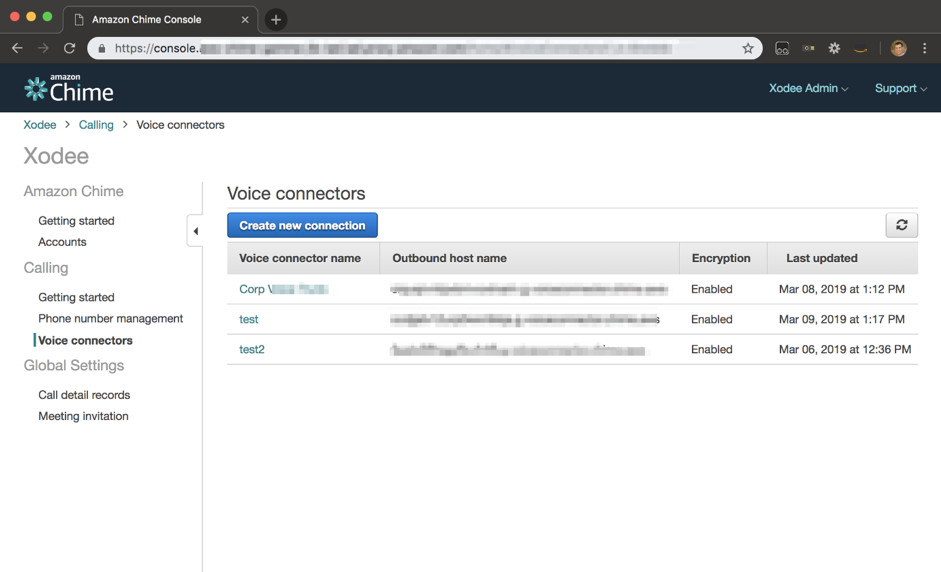Click Enabled in the test2 row

tap(712, 349)
